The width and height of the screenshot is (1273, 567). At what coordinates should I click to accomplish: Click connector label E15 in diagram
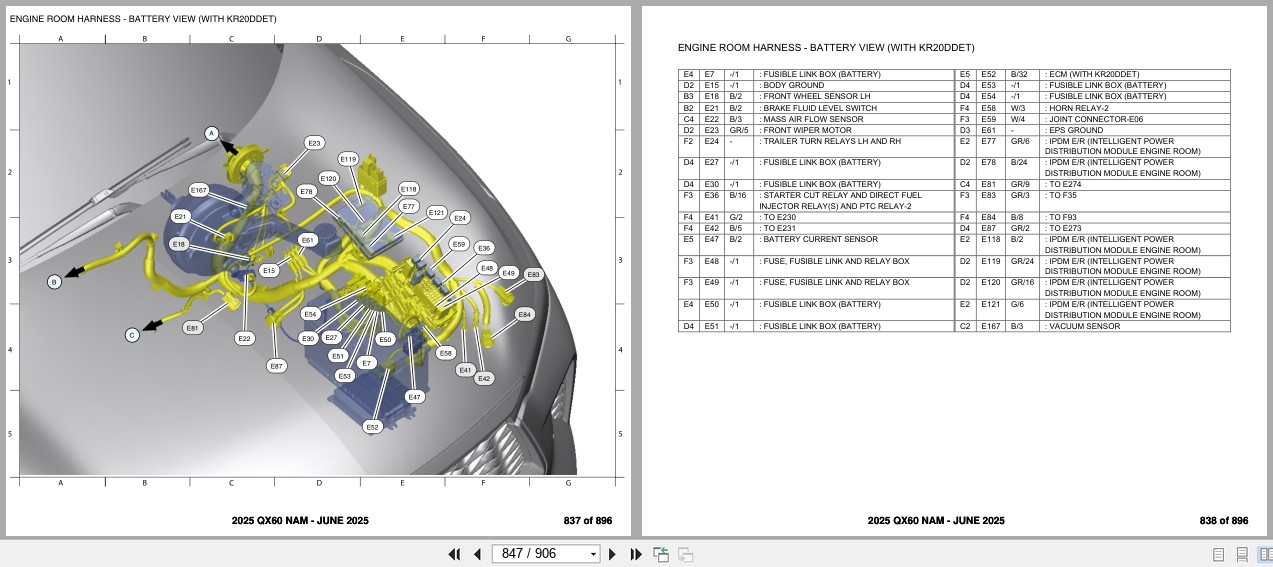269,271
